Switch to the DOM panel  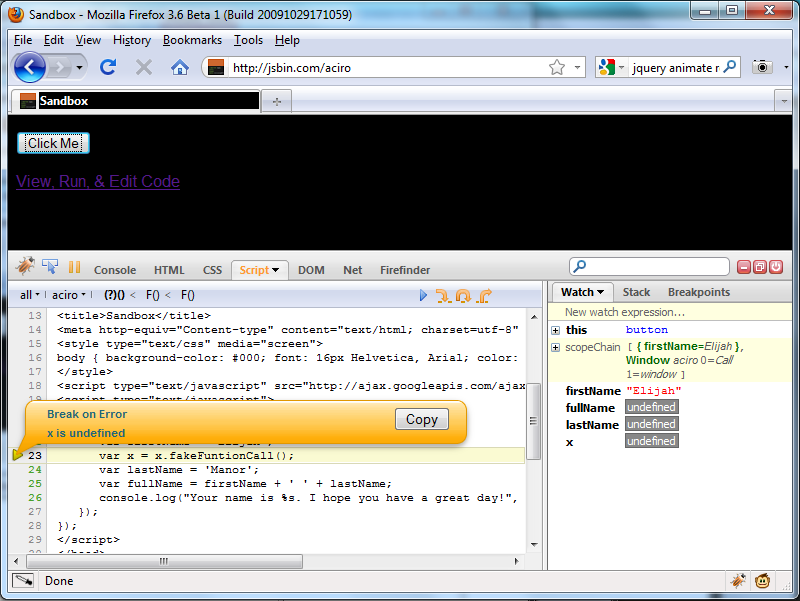(311, 270)
